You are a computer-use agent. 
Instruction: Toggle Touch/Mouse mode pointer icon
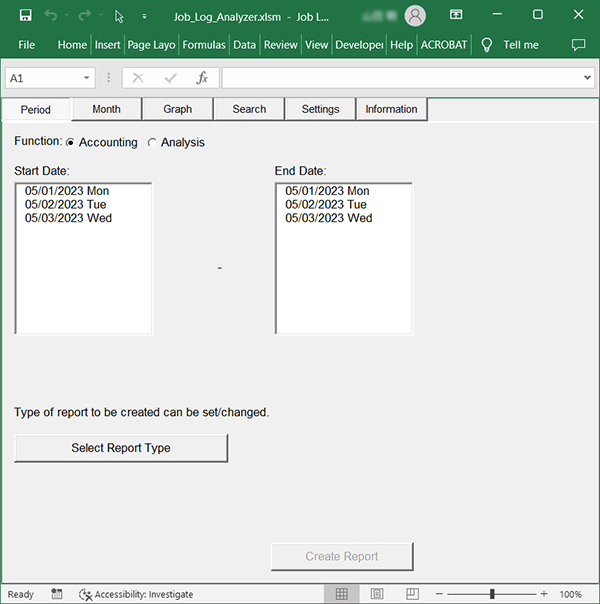pyautogui.click(x=119, y=17)
